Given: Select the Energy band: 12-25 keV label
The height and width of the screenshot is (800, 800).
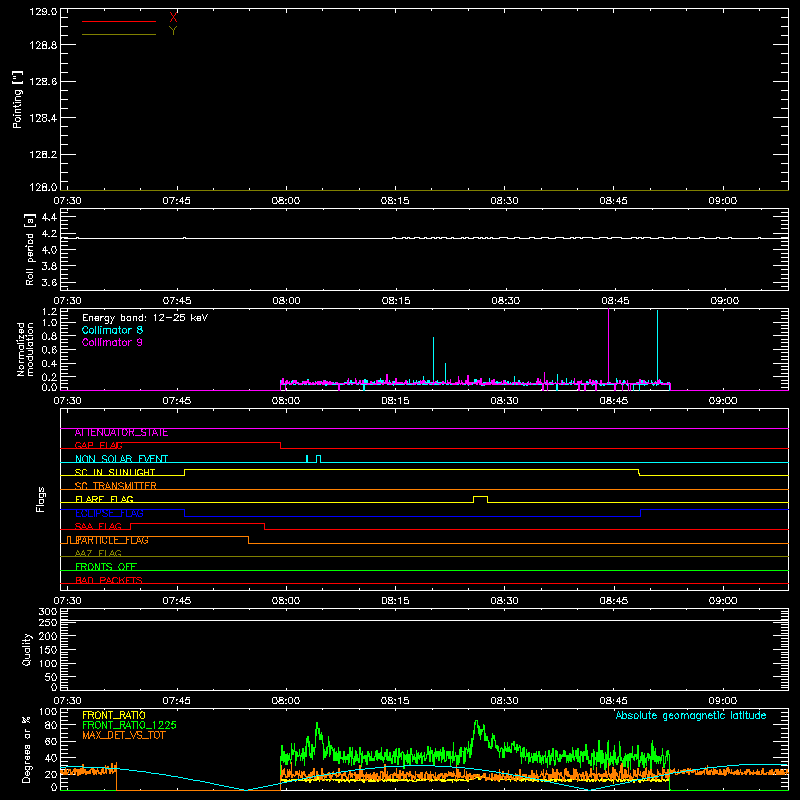Looking at the screenshot, I should pos(145,318).
